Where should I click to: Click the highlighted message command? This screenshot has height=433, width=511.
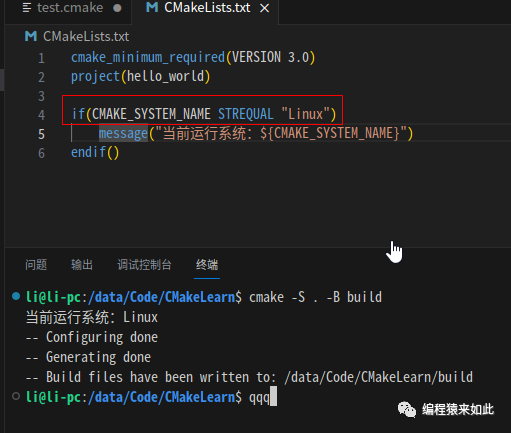123,133
